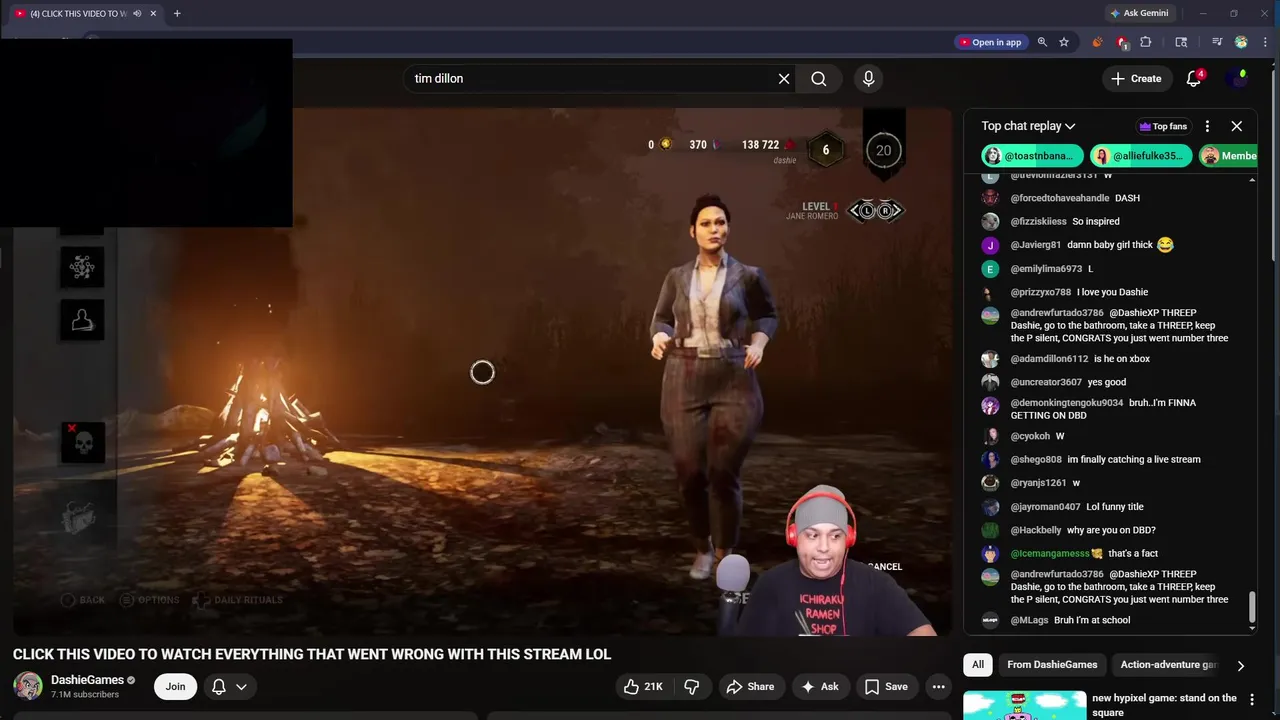Open the Top fans button
The image size is (1280, 720).
click(1163, 126)
